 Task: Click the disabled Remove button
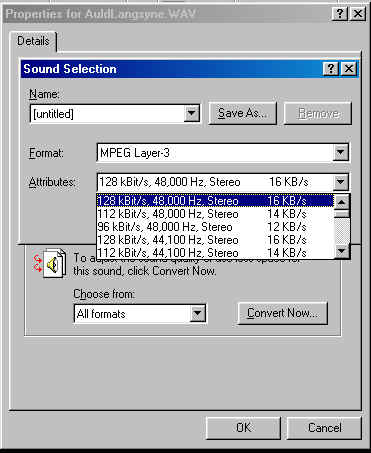pyautogui.click(x=318, y=113)
